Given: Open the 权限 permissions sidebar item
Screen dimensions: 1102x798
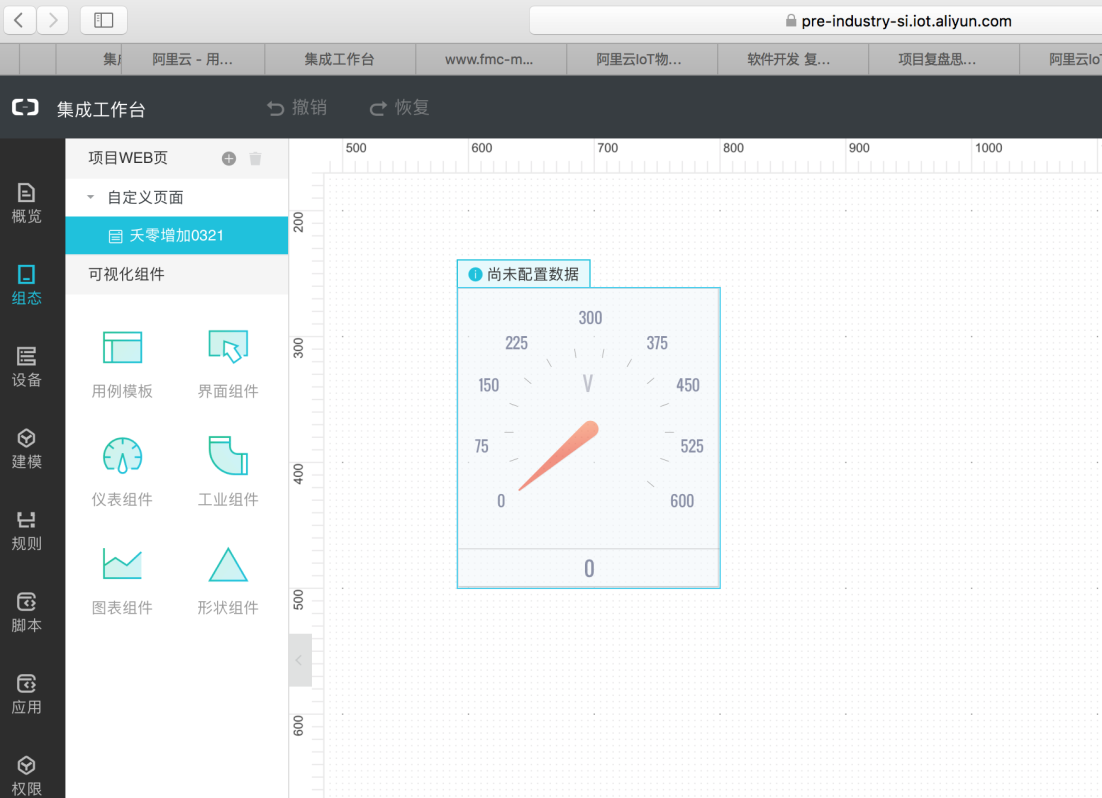Looking at the screenshot, I should (x=26, y=776).
